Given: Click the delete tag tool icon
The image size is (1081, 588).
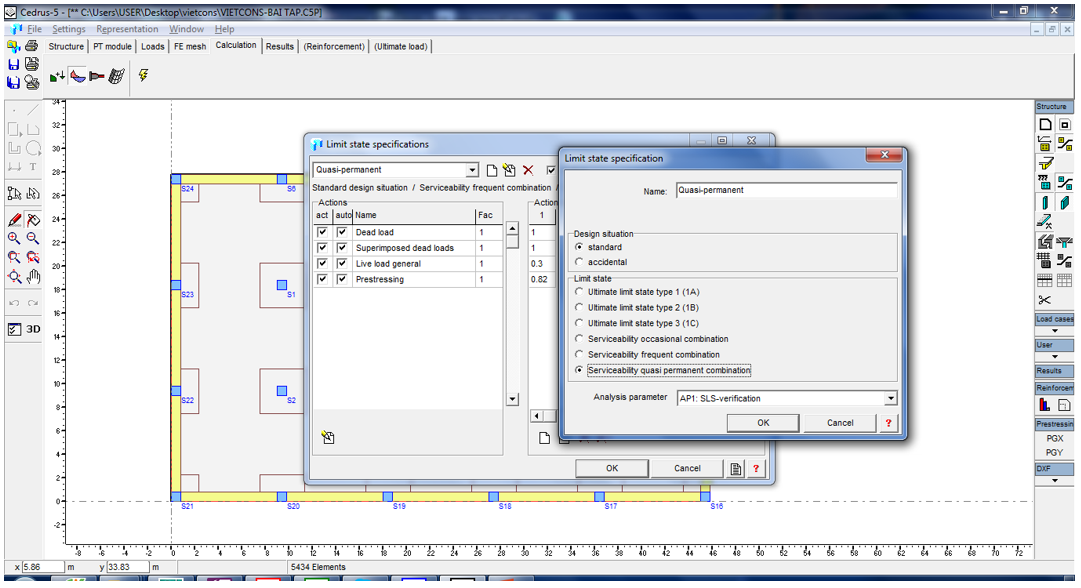Looking at the screenshot, I should (x=32, y=220).
